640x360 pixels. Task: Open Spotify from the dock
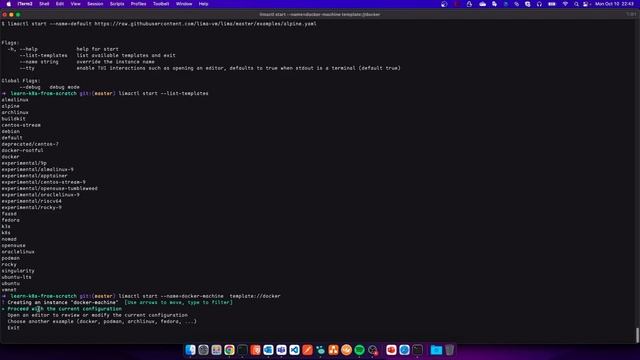point(359,350)
